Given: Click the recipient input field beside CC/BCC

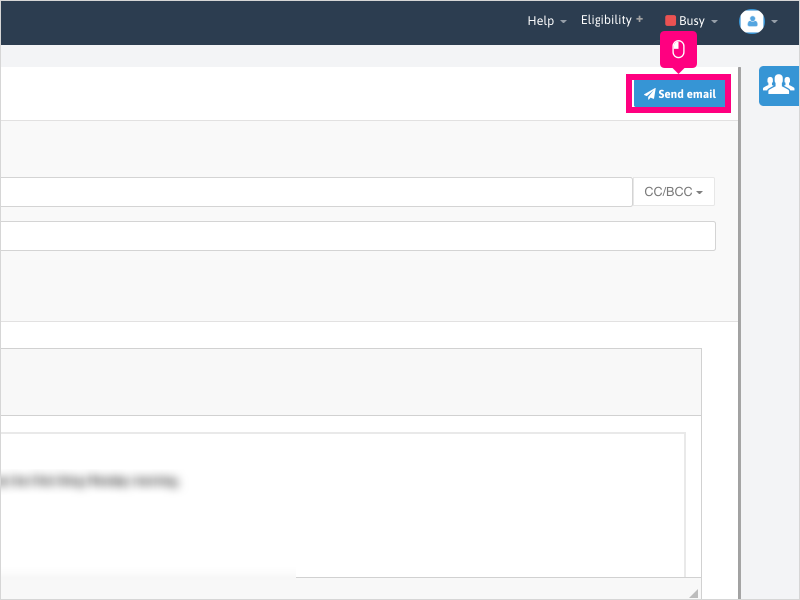Looking at the screenshot, I should click(x=316, y=192).
